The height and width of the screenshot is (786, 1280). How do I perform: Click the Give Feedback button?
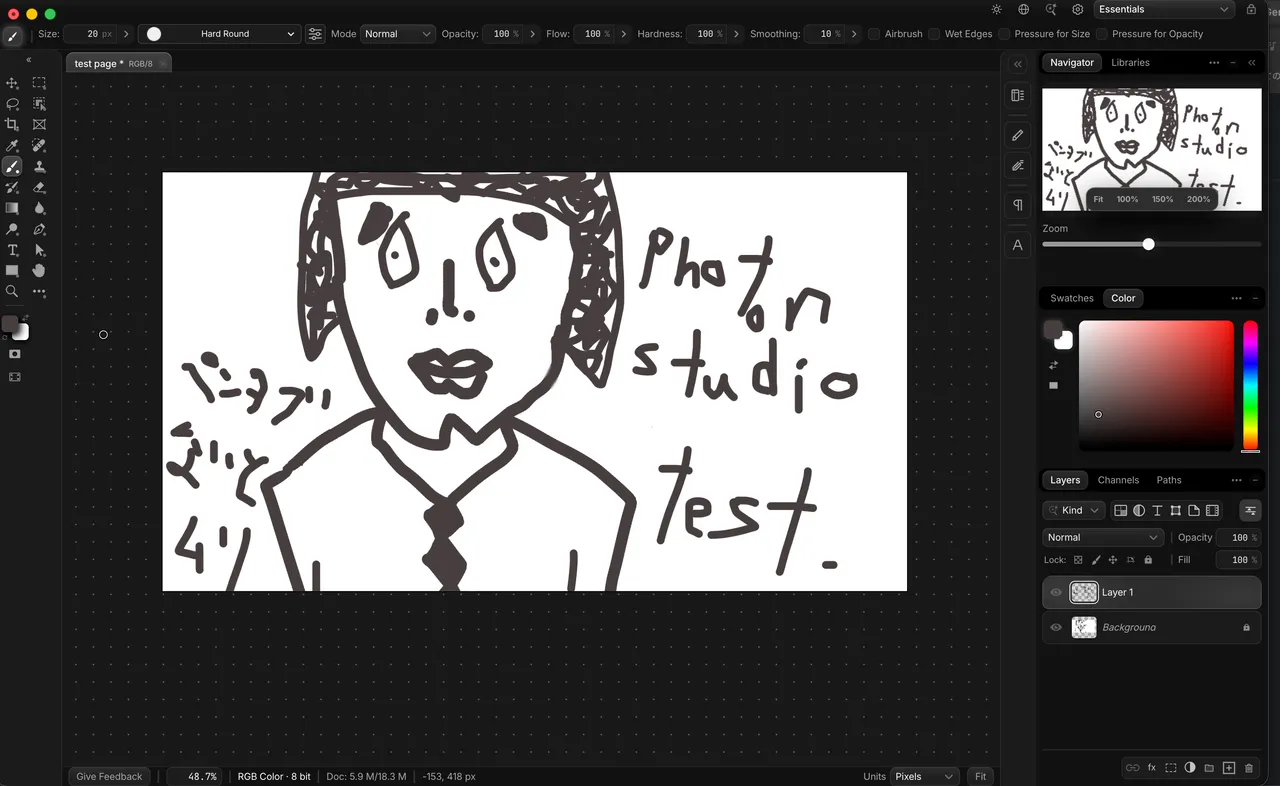tap(109, 776)
